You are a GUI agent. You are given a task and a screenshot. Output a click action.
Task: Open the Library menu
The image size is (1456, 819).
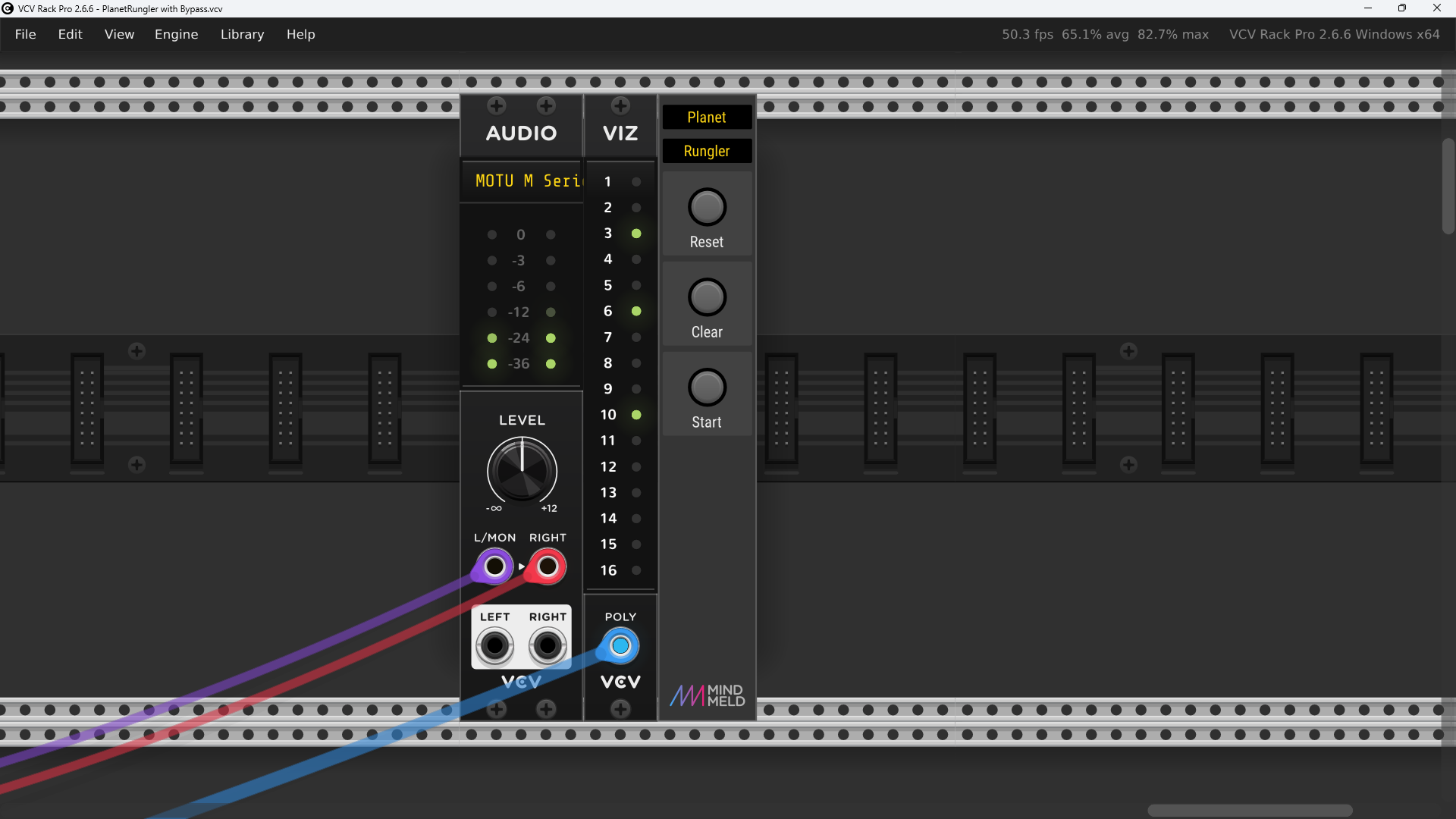[242, 34]
